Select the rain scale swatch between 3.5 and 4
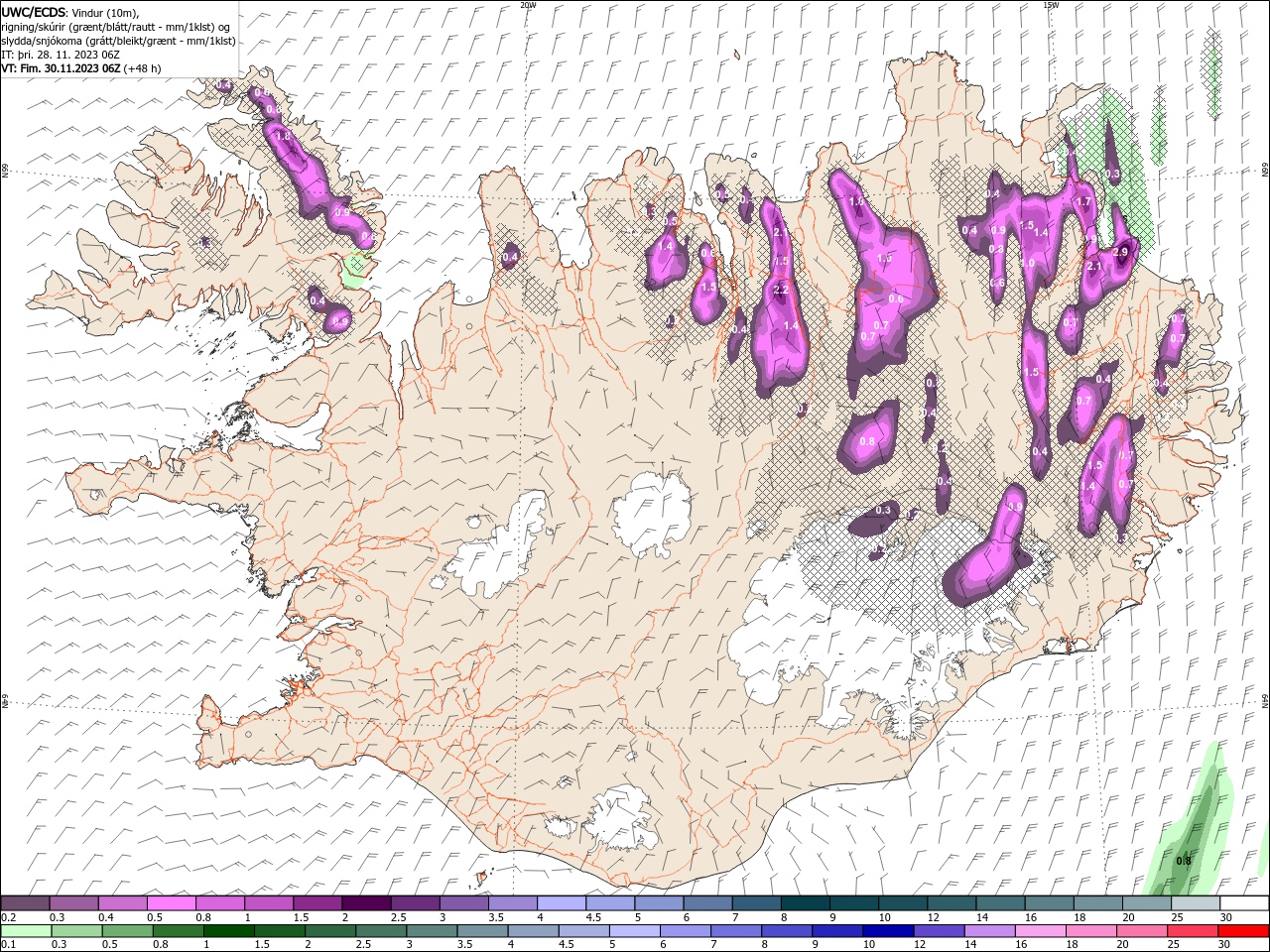1270x952 pixels. 481,931
